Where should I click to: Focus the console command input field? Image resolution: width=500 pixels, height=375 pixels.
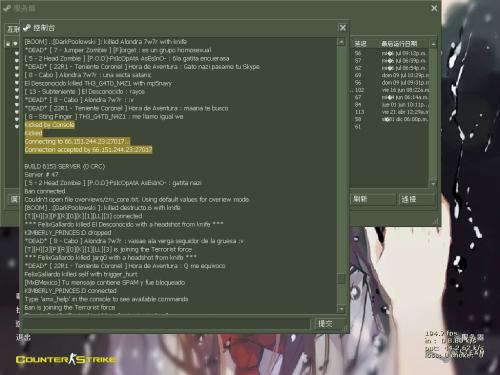(167, 323)
